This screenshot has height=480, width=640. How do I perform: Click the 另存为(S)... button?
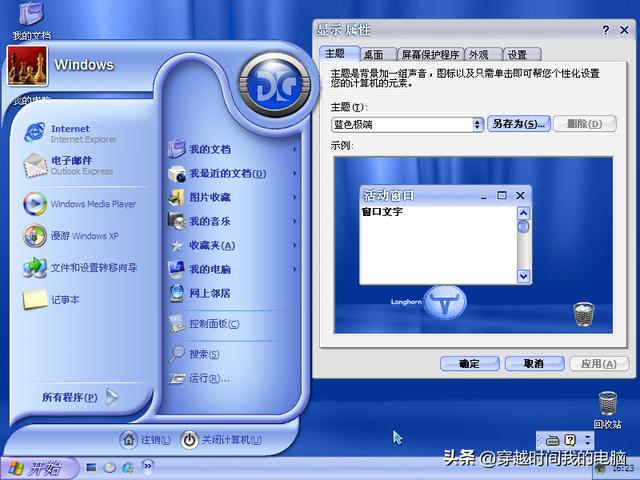[519, 124]
